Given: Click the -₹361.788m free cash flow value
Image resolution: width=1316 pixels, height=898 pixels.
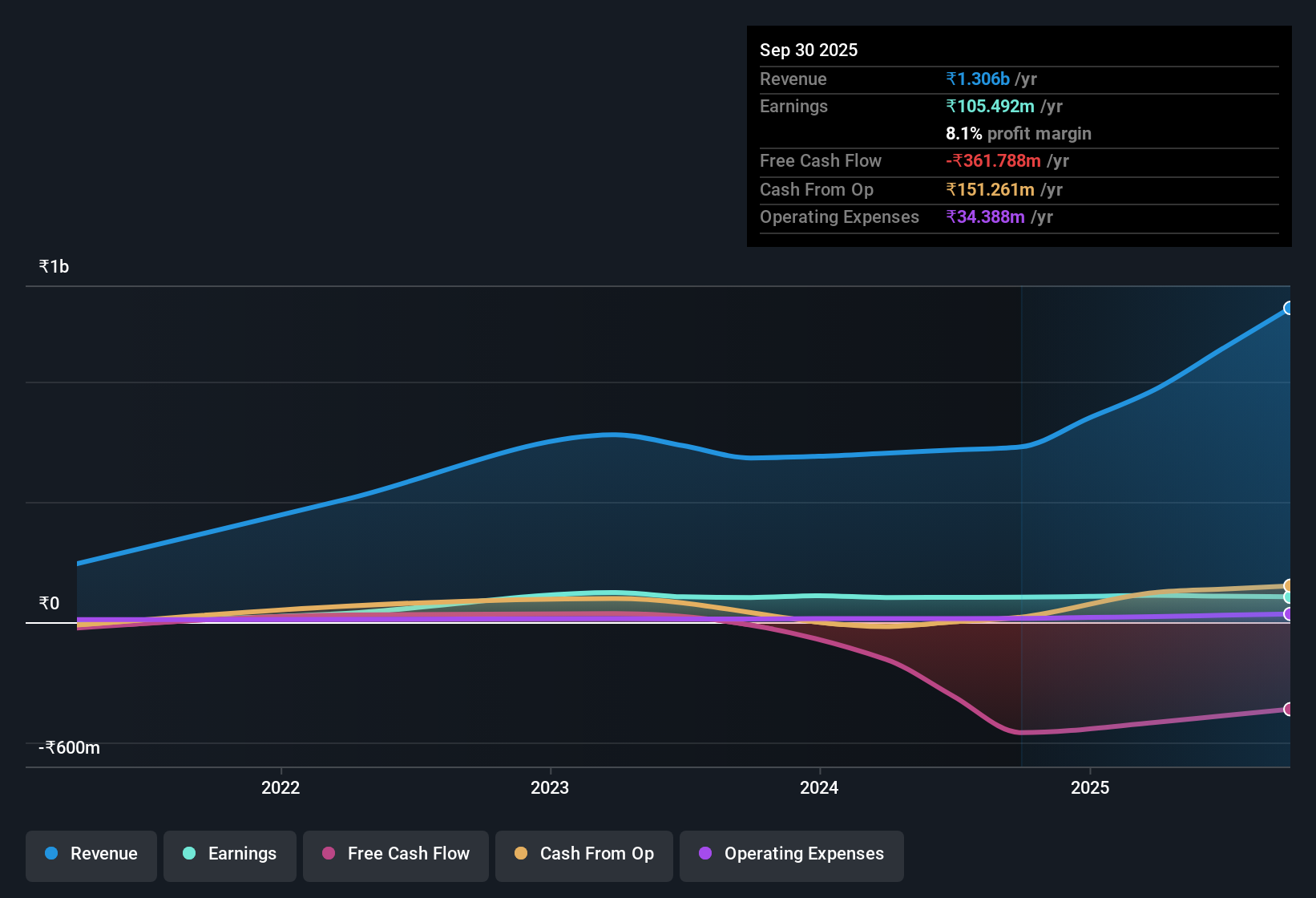Looking at the screenshot, I should pyautogui.click(x=993, y=160).
